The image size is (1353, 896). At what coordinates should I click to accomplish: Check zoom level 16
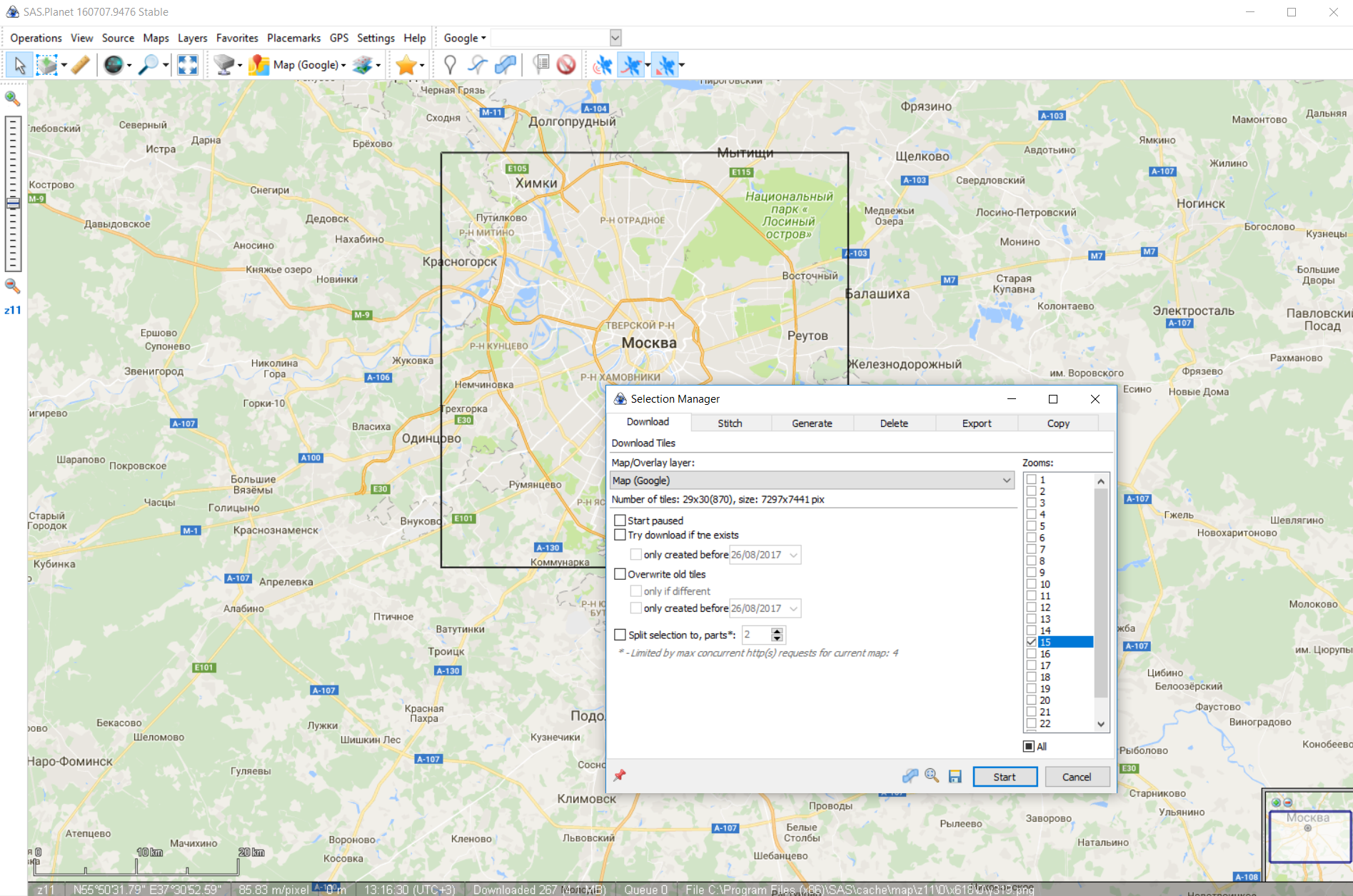[x=1031, y=654]
